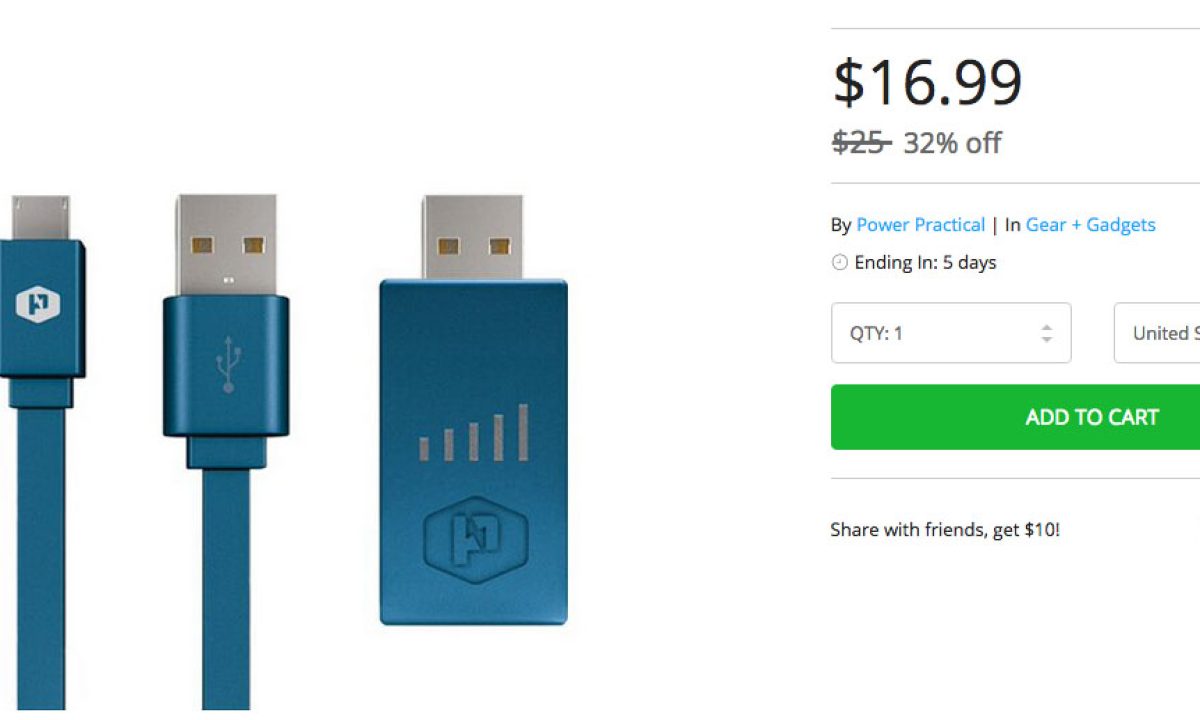Image resolution: width=1200 pixels, height=720 pixels.
Task: Click the clock icon beside Ending In
Action: 839,263
